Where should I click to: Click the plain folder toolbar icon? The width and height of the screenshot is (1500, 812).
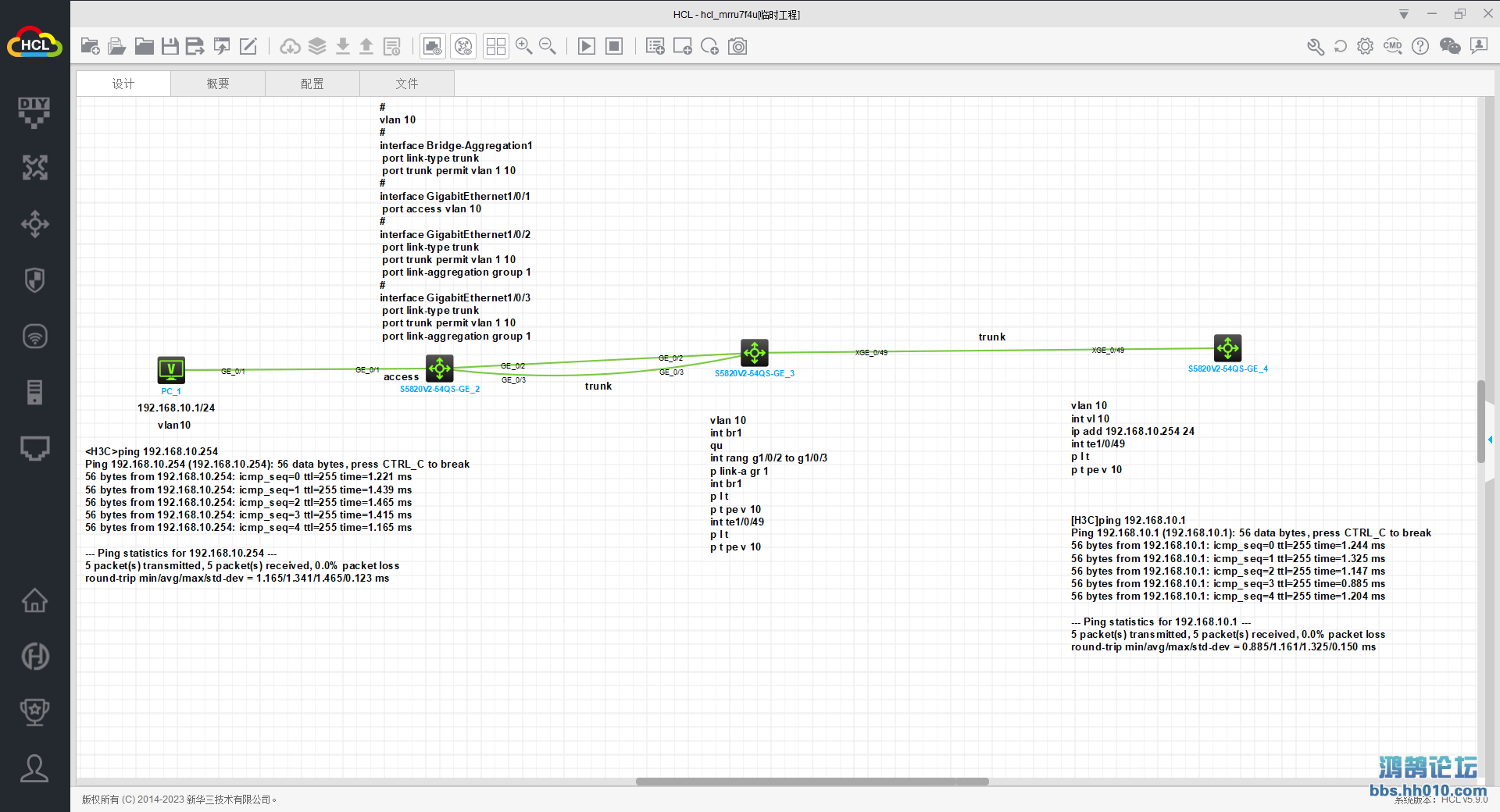click(144, 46)
